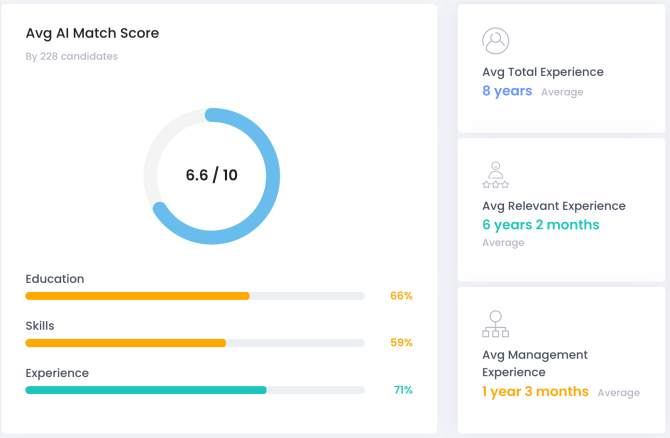
Task: Click the Avg Total Experience label
Action: point(543,72)
